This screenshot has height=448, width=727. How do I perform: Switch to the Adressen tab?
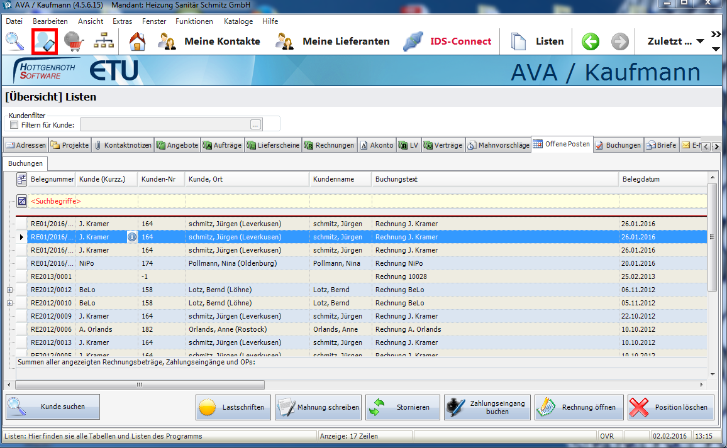(26, 145)
